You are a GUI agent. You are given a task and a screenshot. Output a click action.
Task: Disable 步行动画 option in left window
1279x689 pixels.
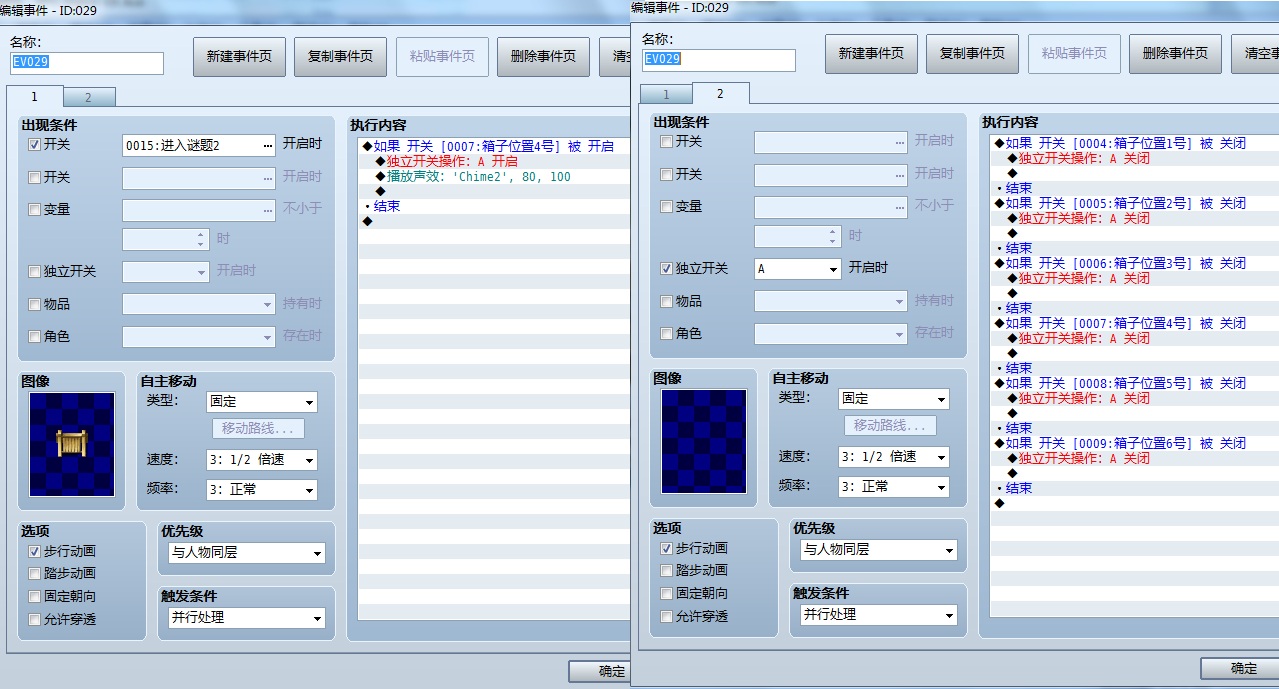pyautogui.click(x=35, y=551)
